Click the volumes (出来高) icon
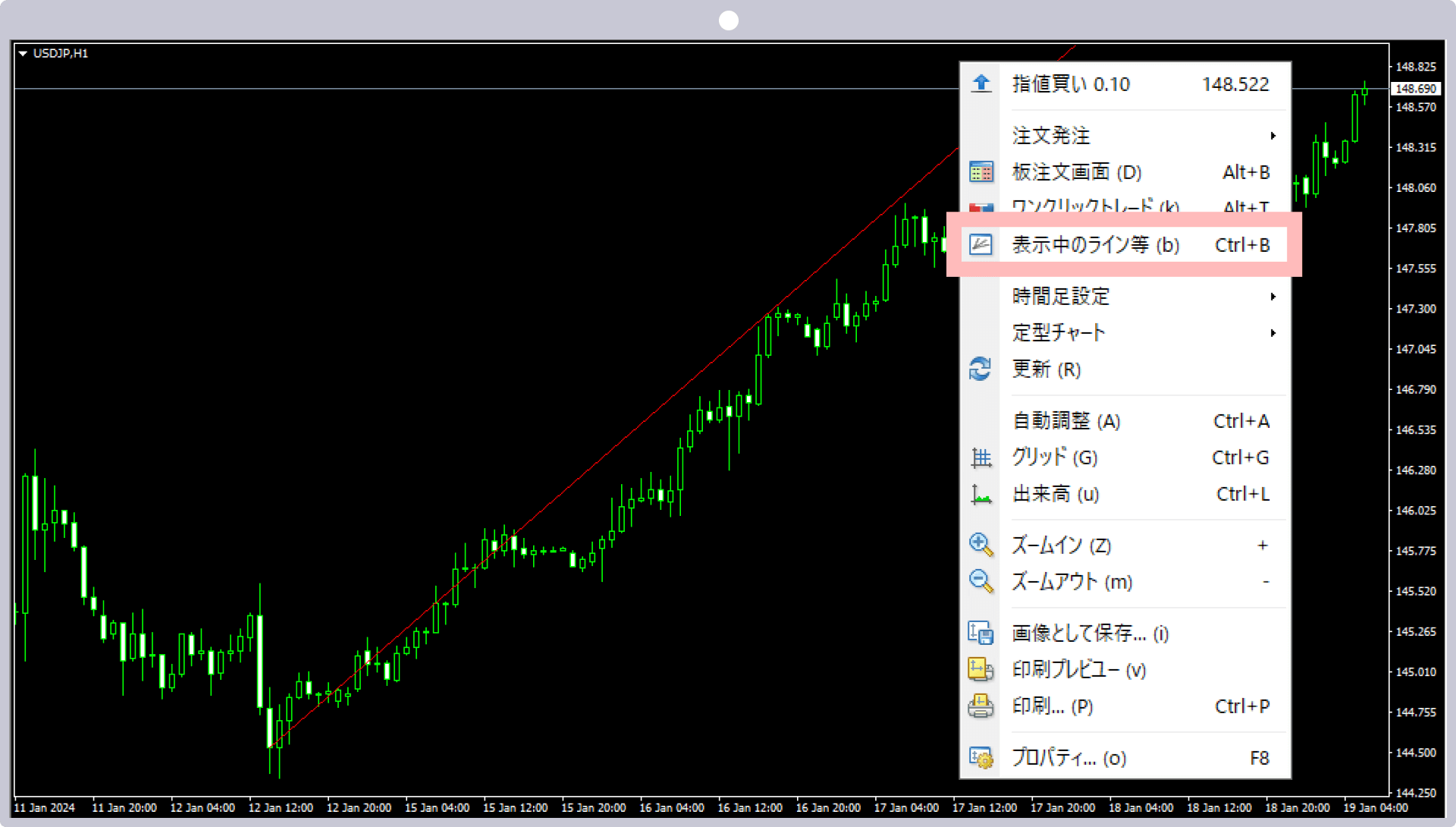 click(x=981, y=494)
